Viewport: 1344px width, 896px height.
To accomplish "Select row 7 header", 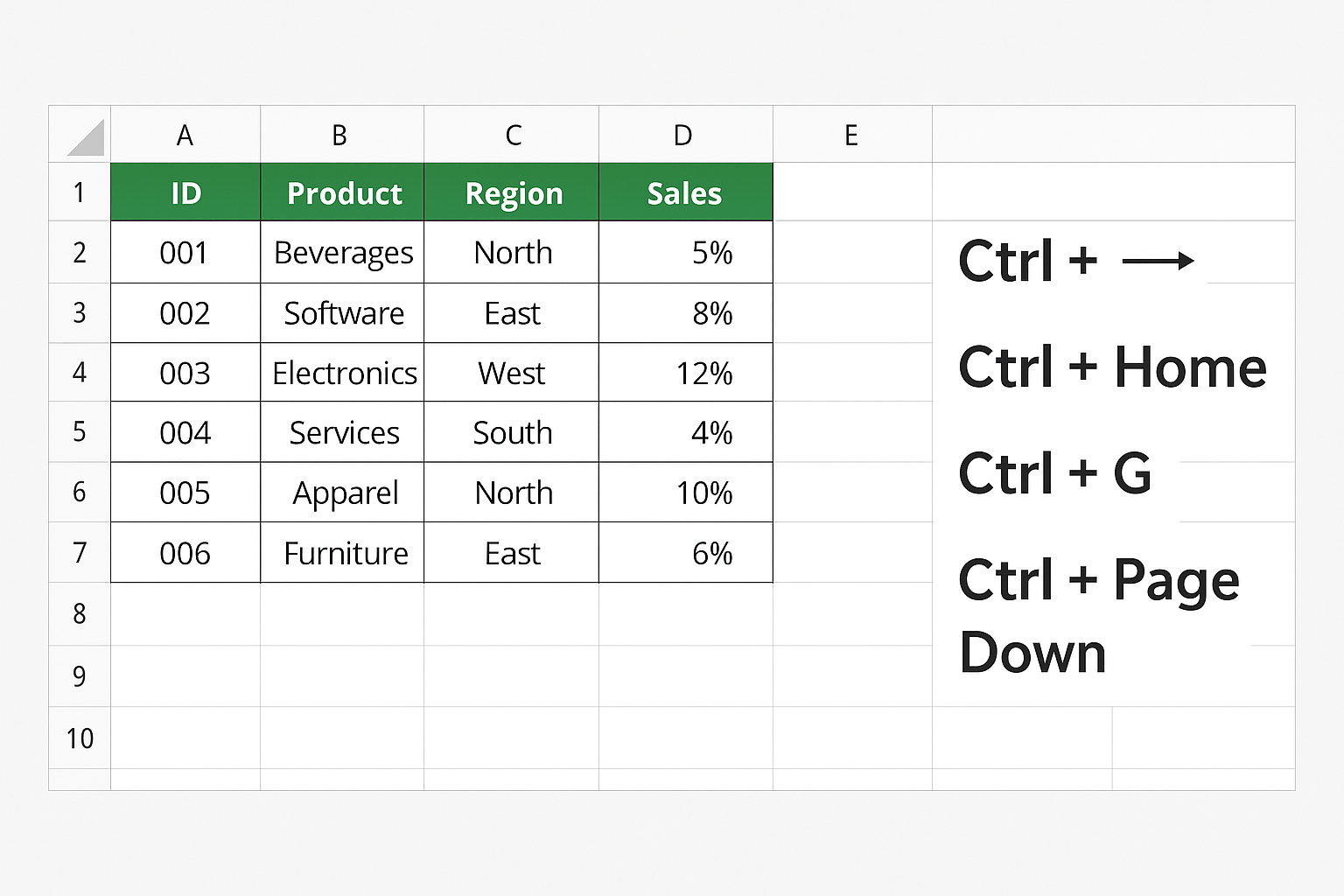I will tap(80, 553).
